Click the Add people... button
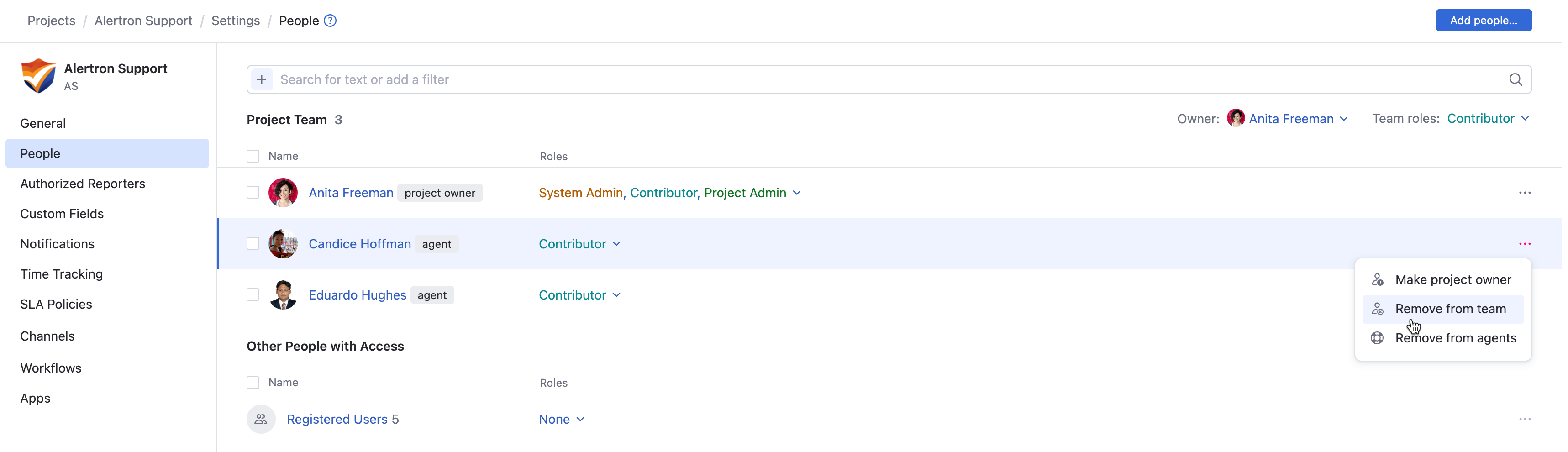The image size is (1568, 452). coord(1483,20)
